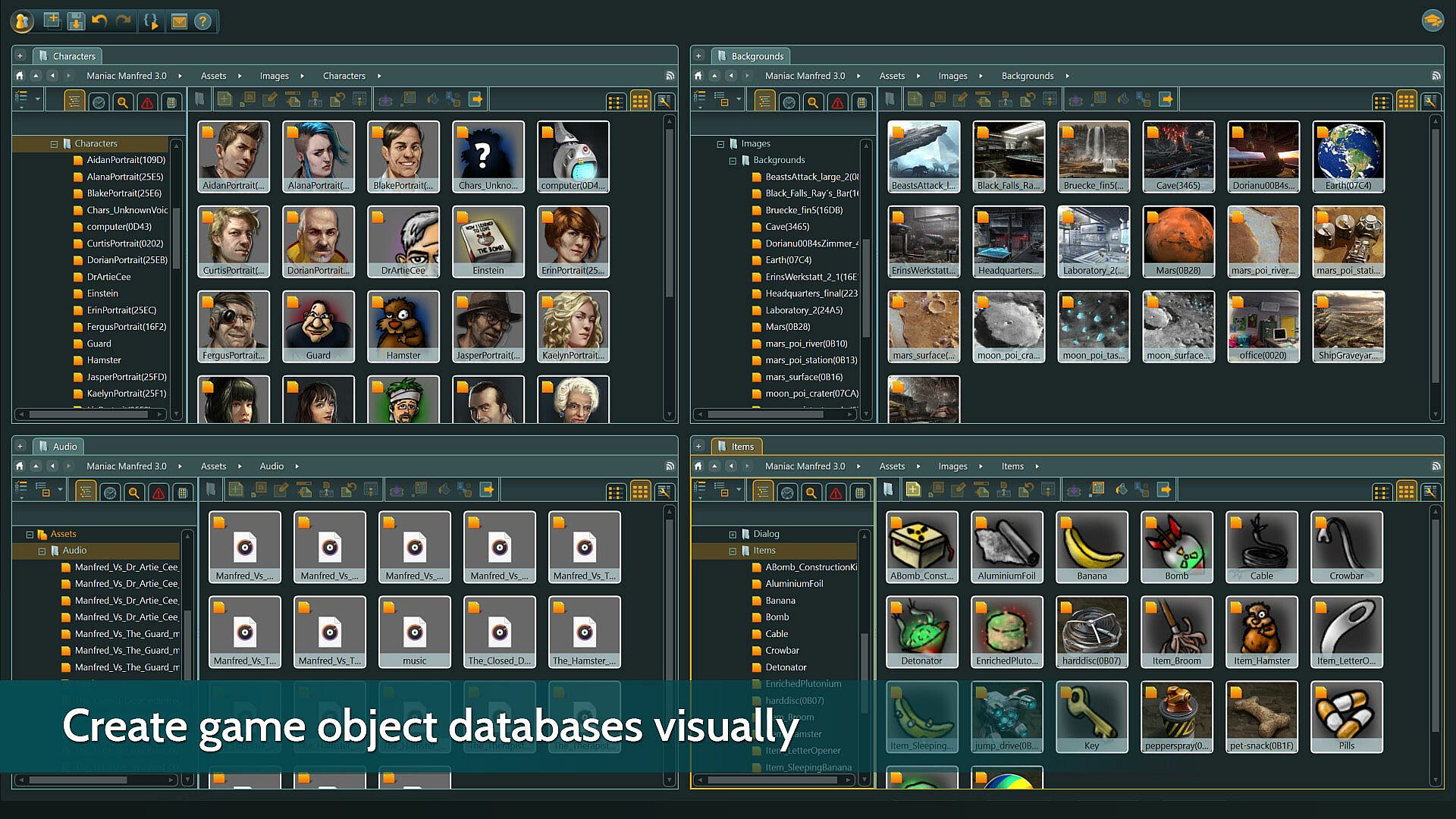Image resolution: width=1456 pixels, height=819 pixels.
Task: Select the Earth(07C4) background thumbnail
Action: click(x=1348, y=155)
